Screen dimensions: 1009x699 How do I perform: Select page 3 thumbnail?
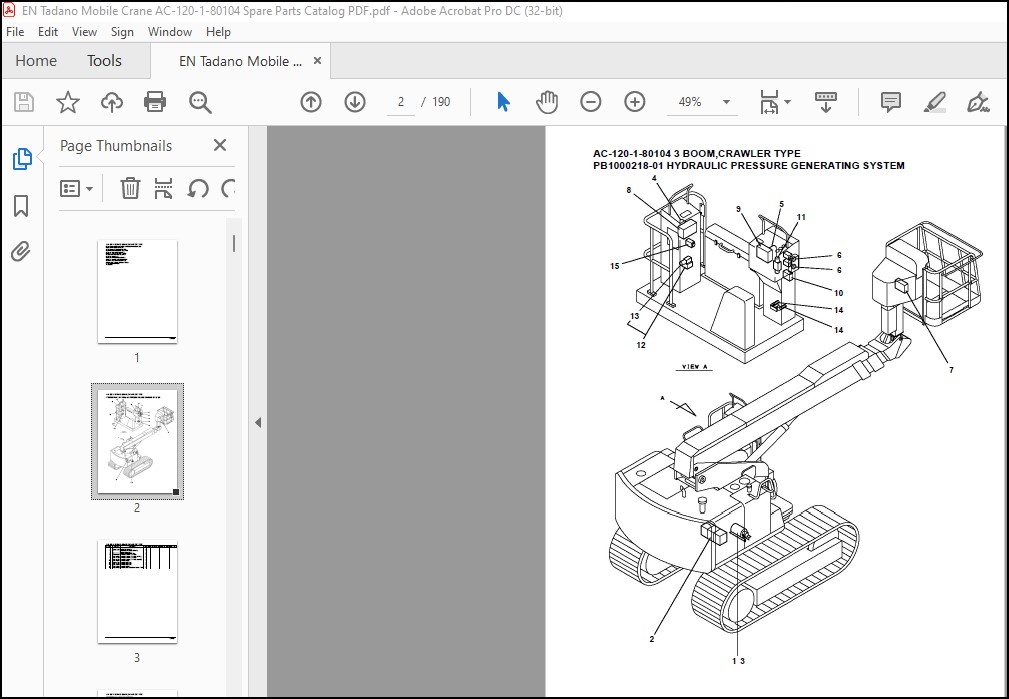click(x=137, y=592)
